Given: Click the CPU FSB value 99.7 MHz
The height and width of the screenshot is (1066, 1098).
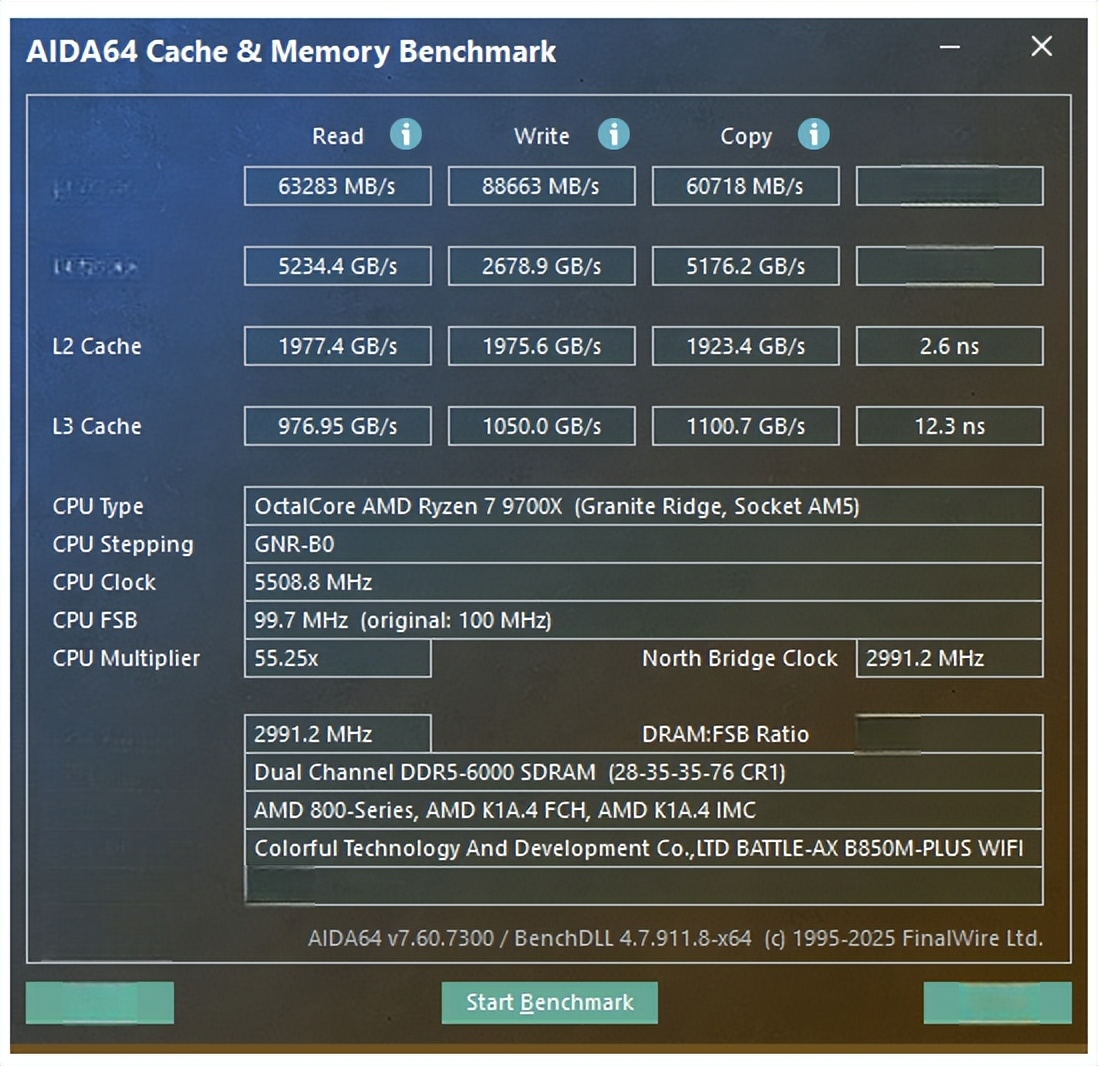Looking at the screenshot, I should pyautogui.click(x=644, y=620).
